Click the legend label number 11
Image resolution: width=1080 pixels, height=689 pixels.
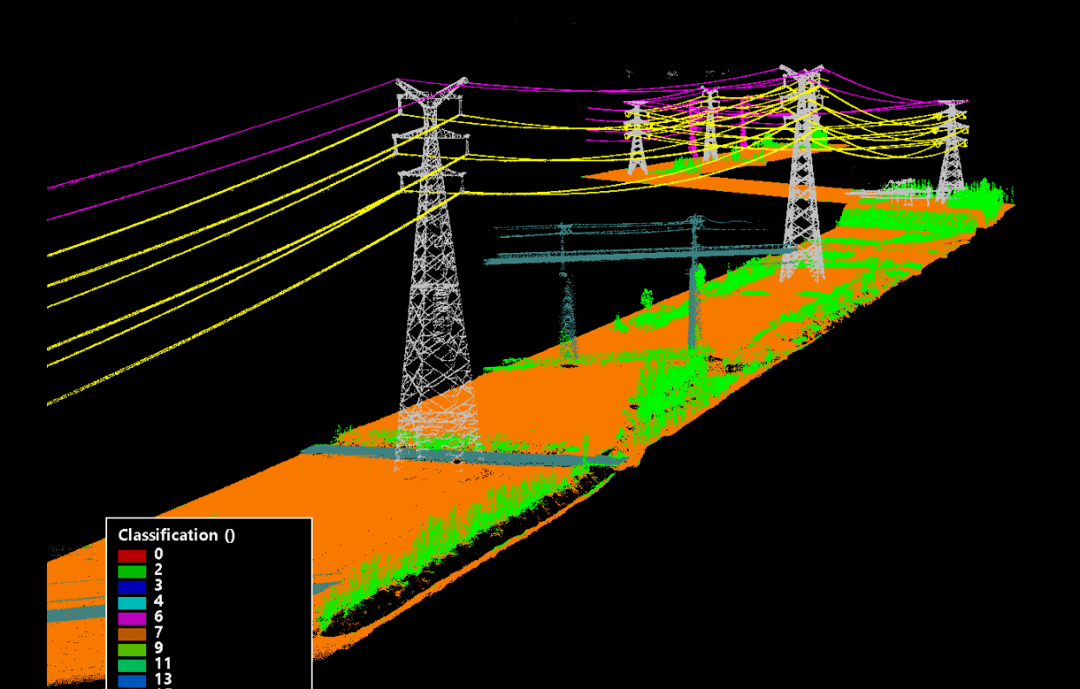click(163, 665)
